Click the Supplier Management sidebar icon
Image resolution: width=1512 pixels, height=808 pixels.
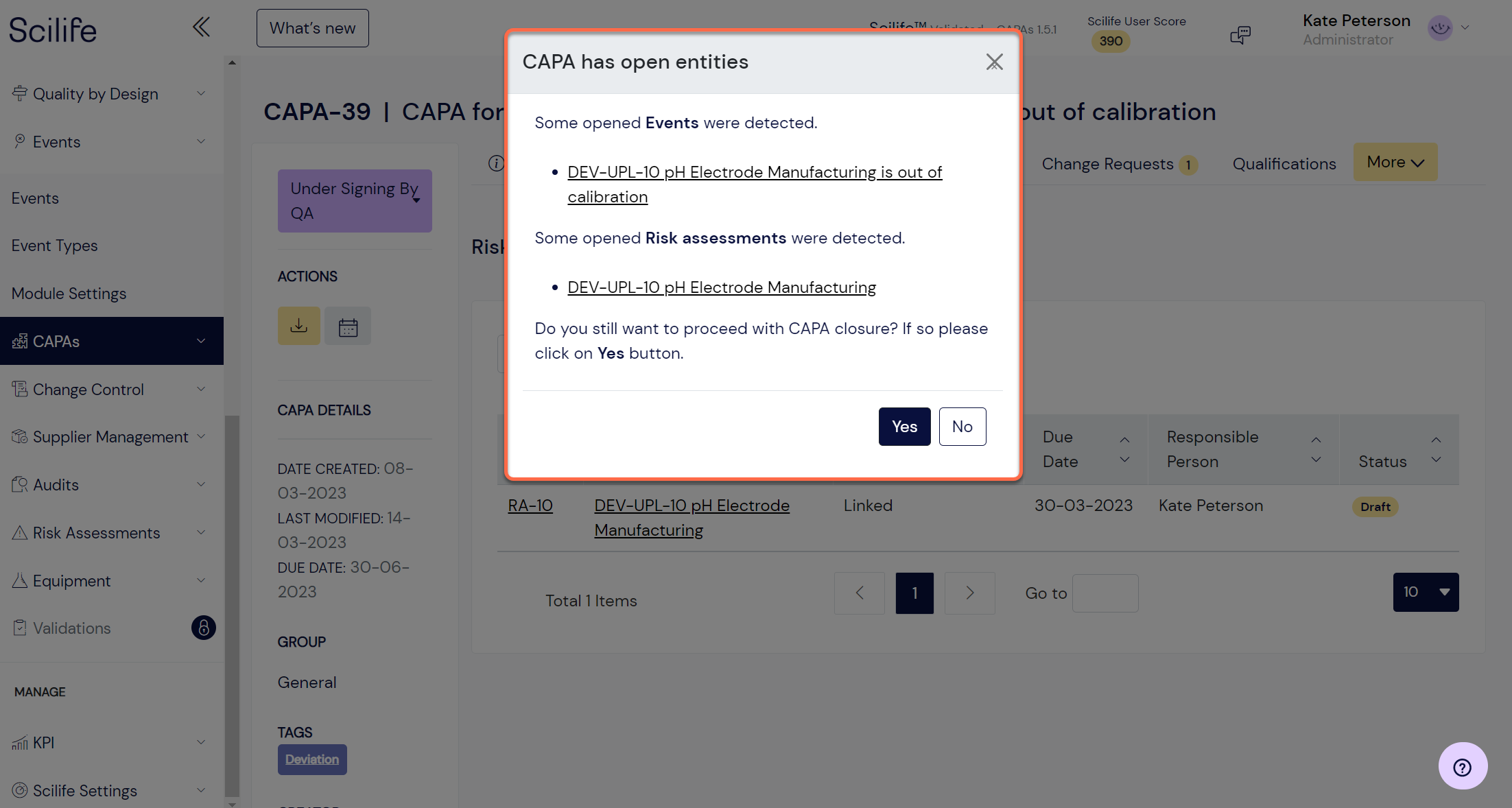click(x=20, y=436)
